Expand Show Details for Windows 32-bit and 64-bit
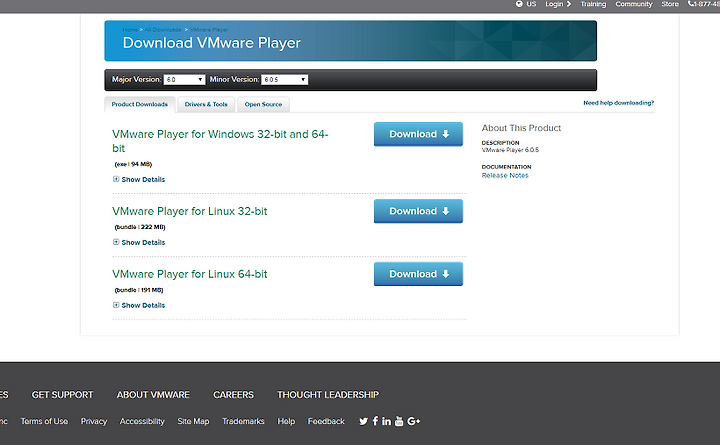Image resolution: width=720 pixels, height=445 pixels. (x=139, y=179)
